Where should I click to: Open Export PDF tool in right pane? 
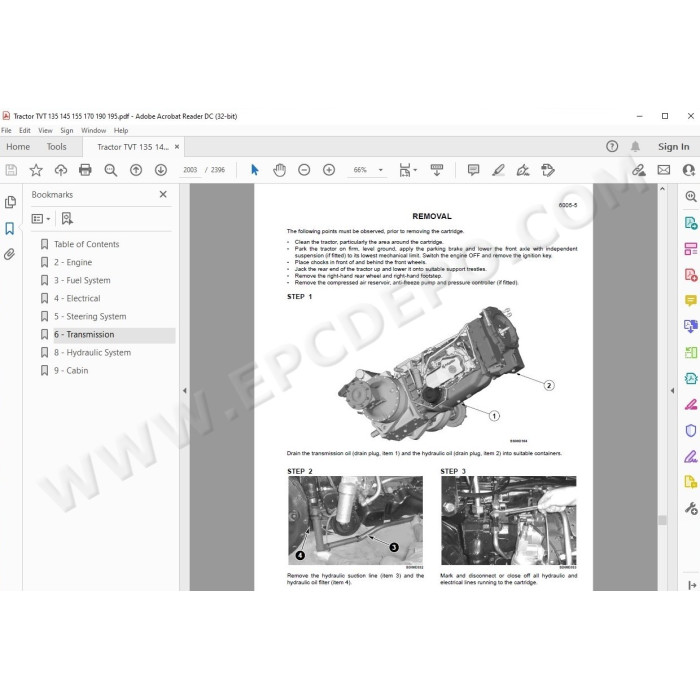pos(691,223)
